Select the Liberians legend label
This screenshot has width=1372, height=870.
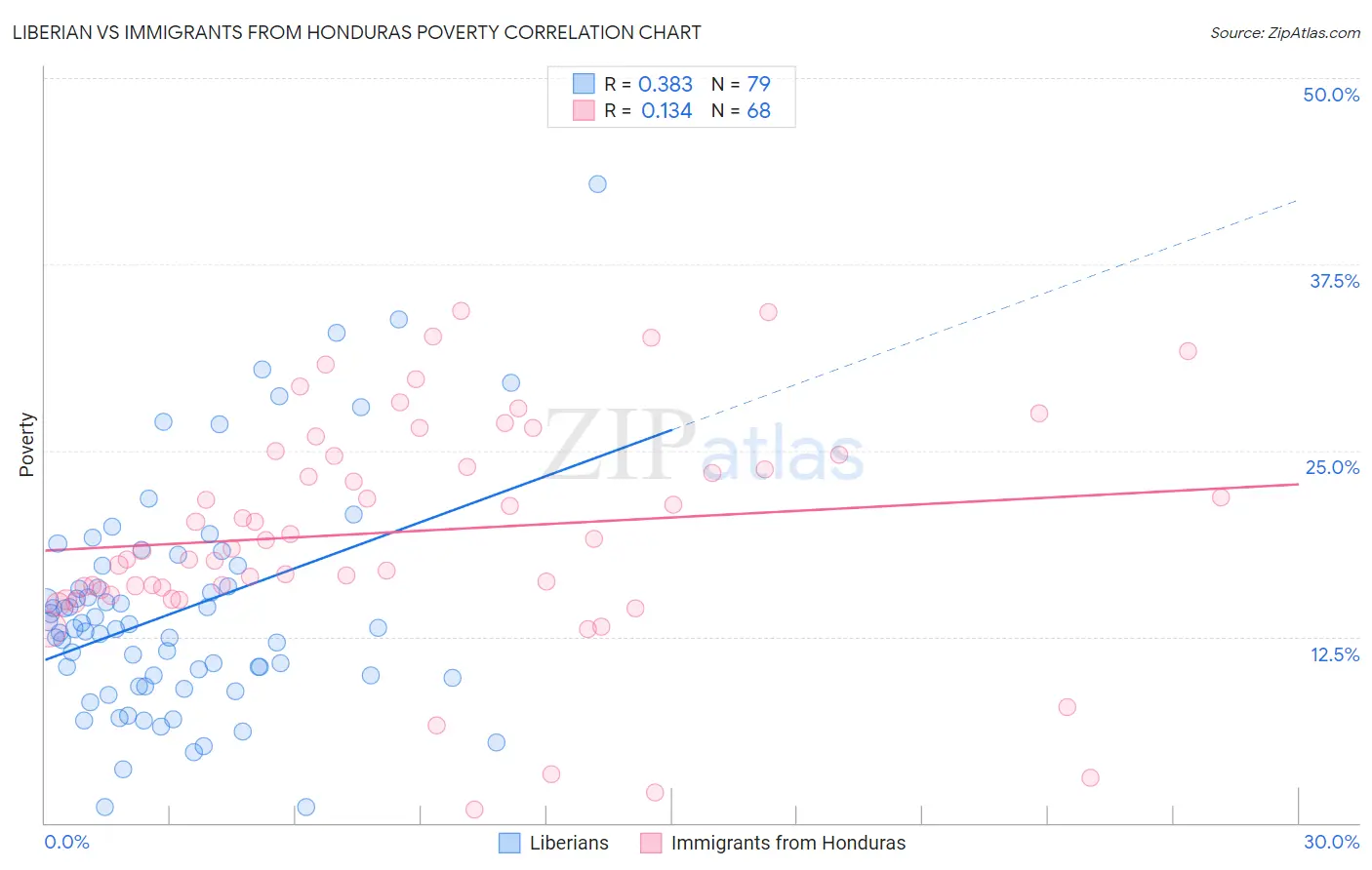(569, 843)
